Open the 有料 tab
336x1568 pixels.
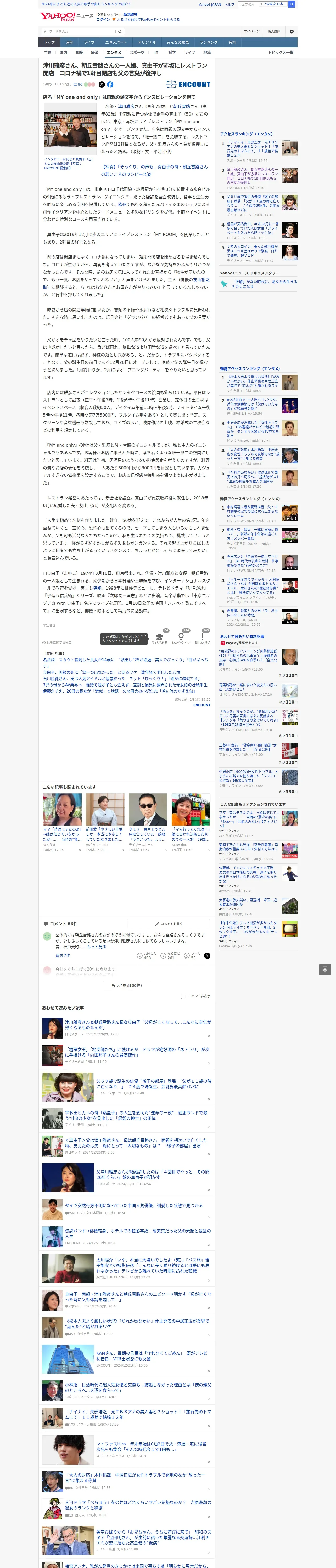click(232, 43)
